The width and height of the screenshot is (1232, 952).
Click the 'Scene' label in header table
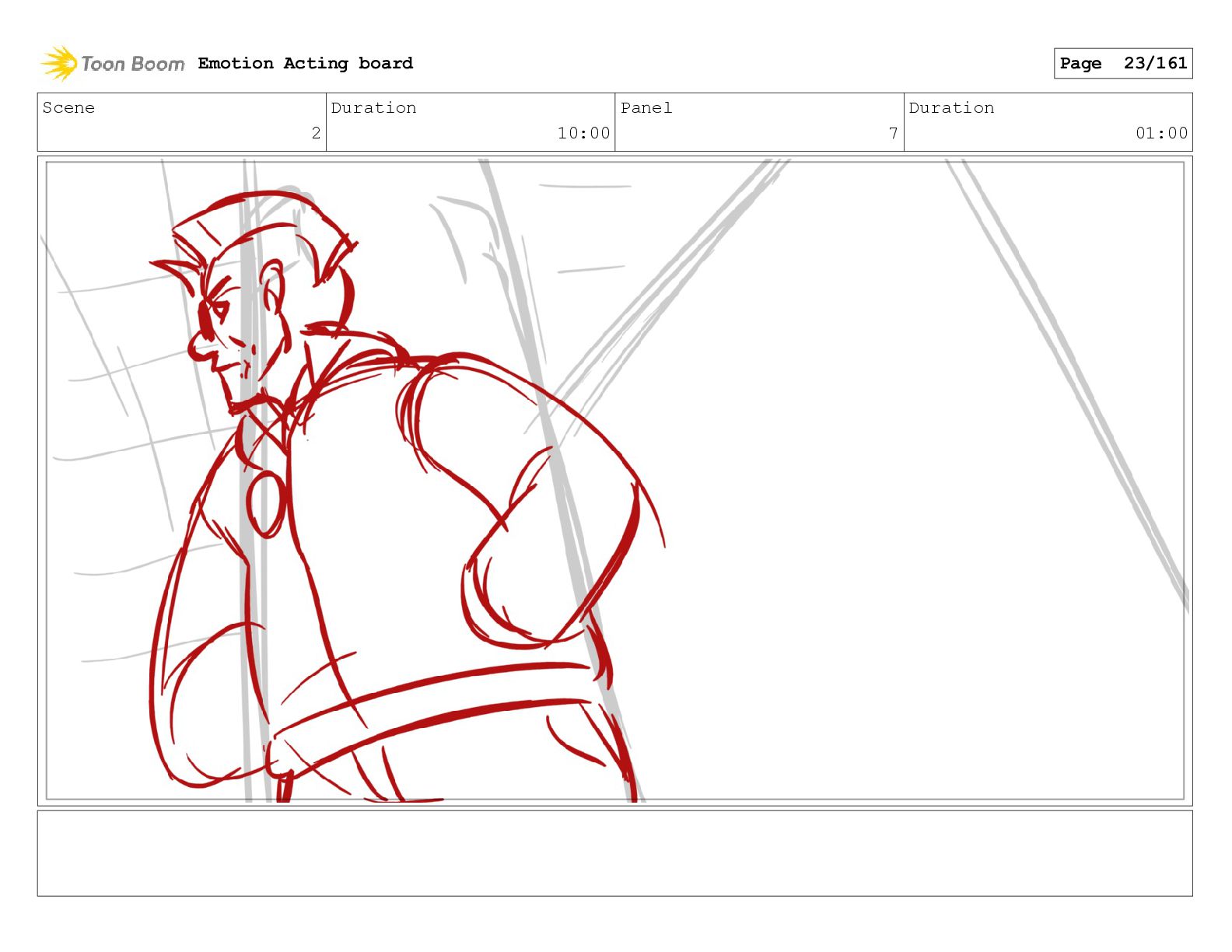pos(68,107)
